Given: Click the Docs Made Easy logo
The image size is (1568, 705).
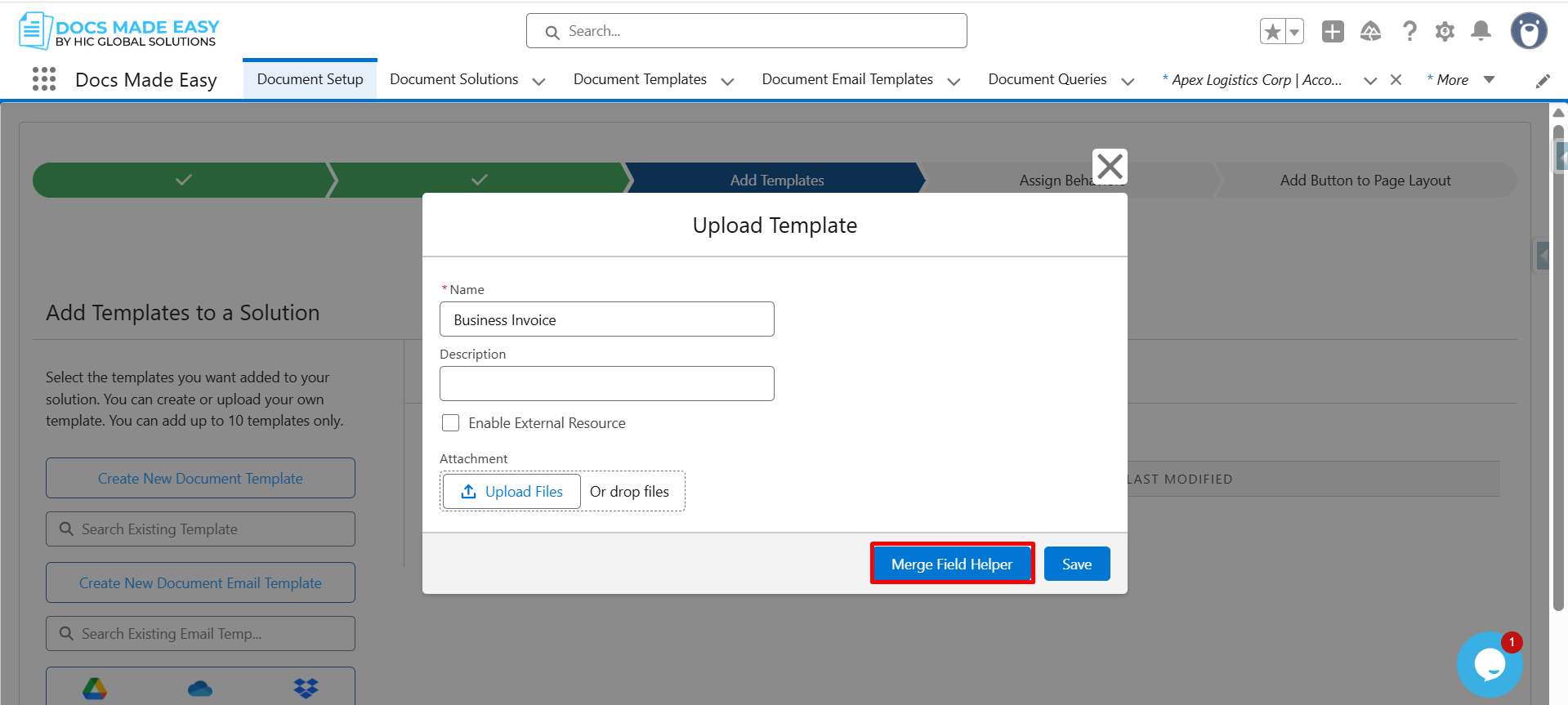Looking at the screenshot, I should (119, 31).
